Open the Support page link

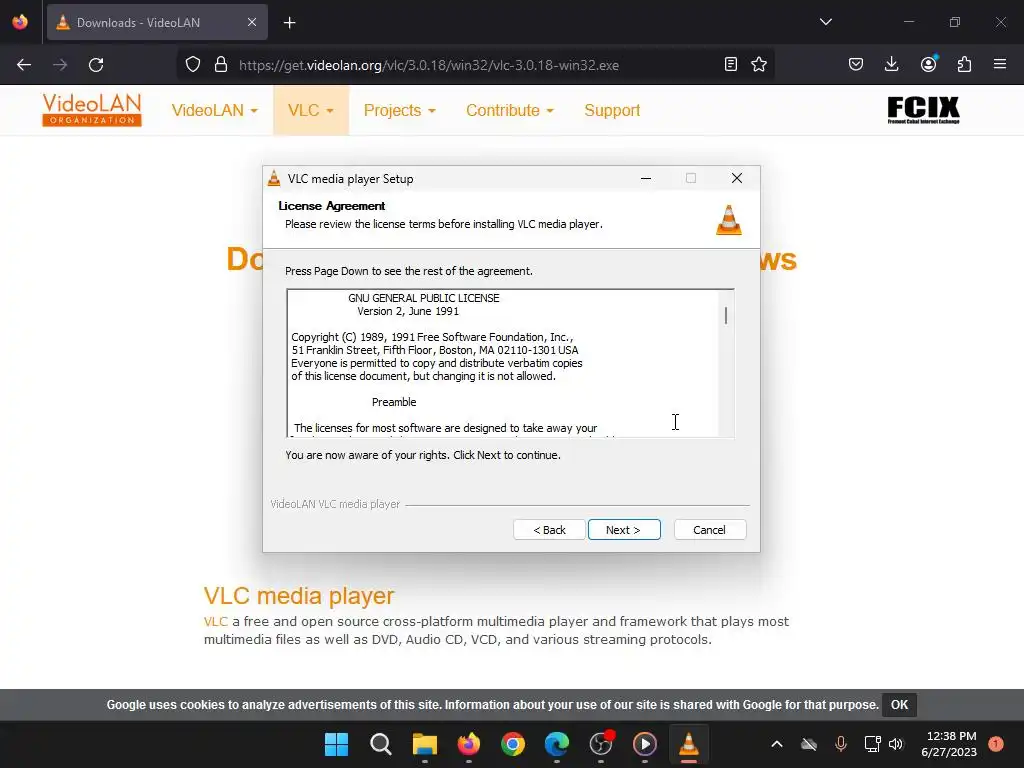[612, 110]
